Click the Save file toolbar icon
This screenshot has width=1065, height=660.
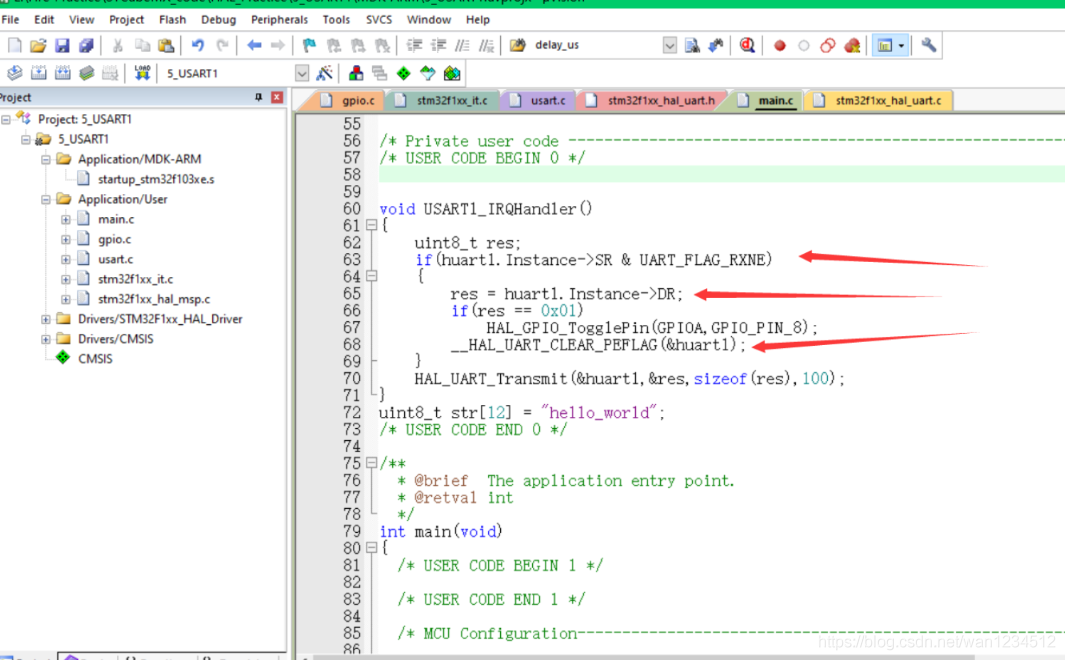pos(62,46)
